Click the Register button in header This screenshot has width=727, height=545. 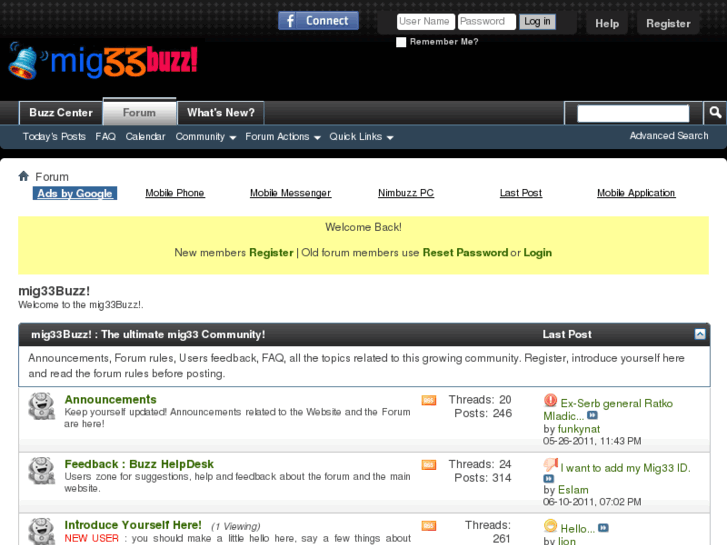(x=668, y=24)
